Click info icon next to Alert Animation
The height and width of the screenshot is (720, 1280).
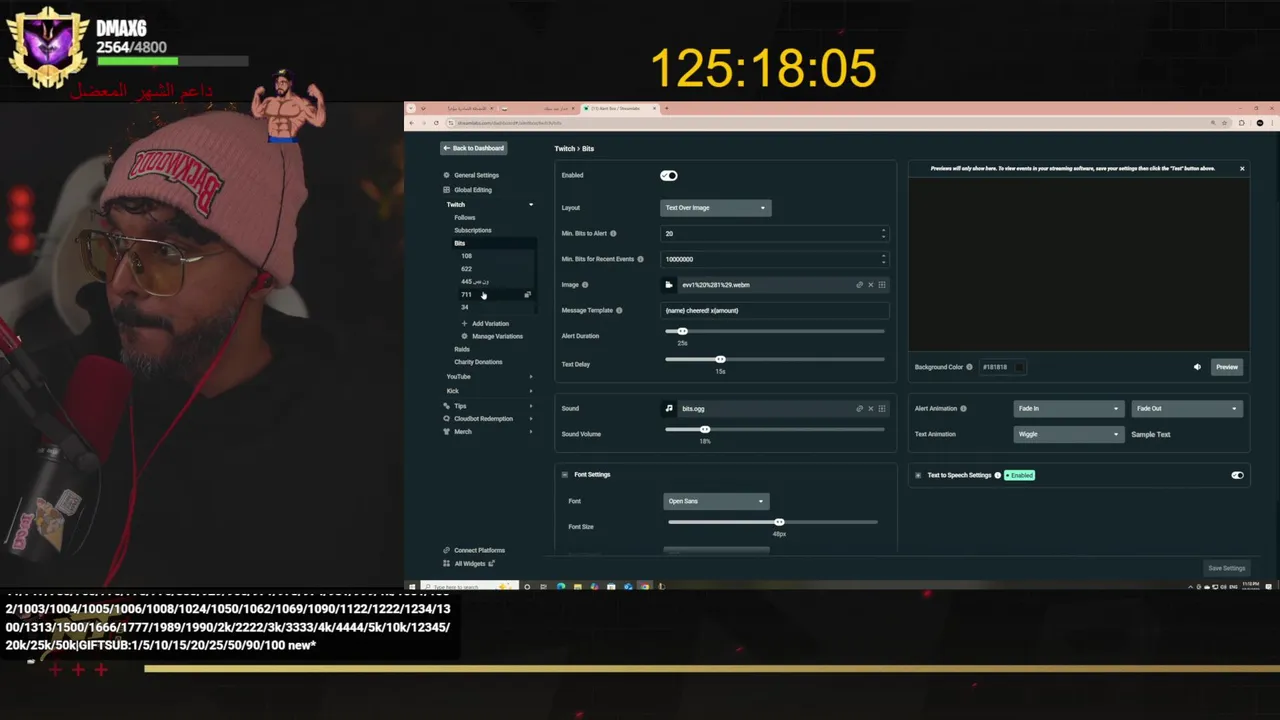point(963,408)
